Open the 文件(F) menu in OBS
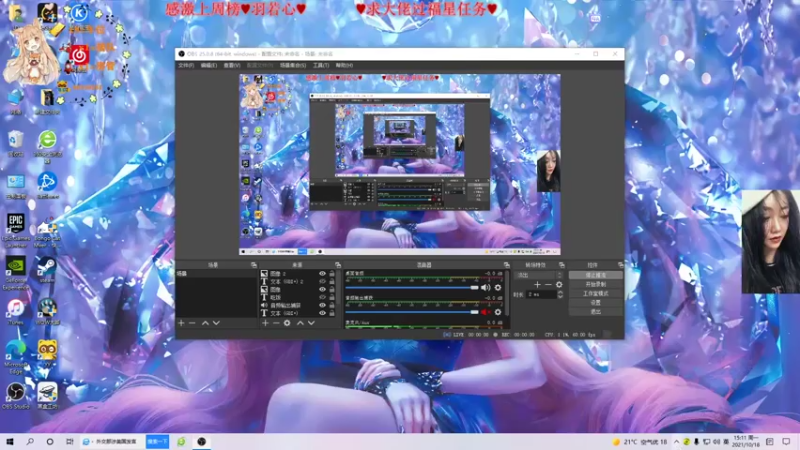Screen dimensions: 800x450 pos(186,65)
